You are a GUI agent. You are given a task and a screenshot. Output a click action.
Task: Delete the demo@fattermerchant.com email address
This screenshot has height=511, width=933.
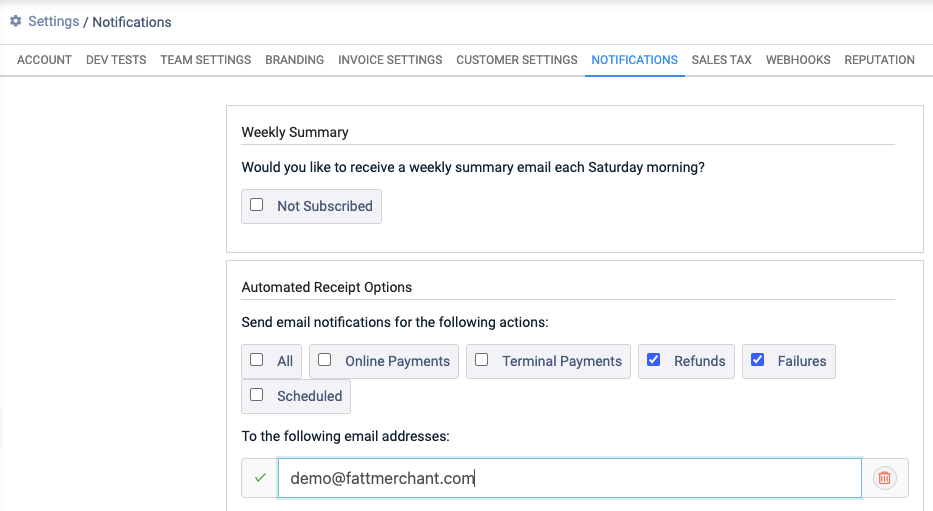click(884, 478)
